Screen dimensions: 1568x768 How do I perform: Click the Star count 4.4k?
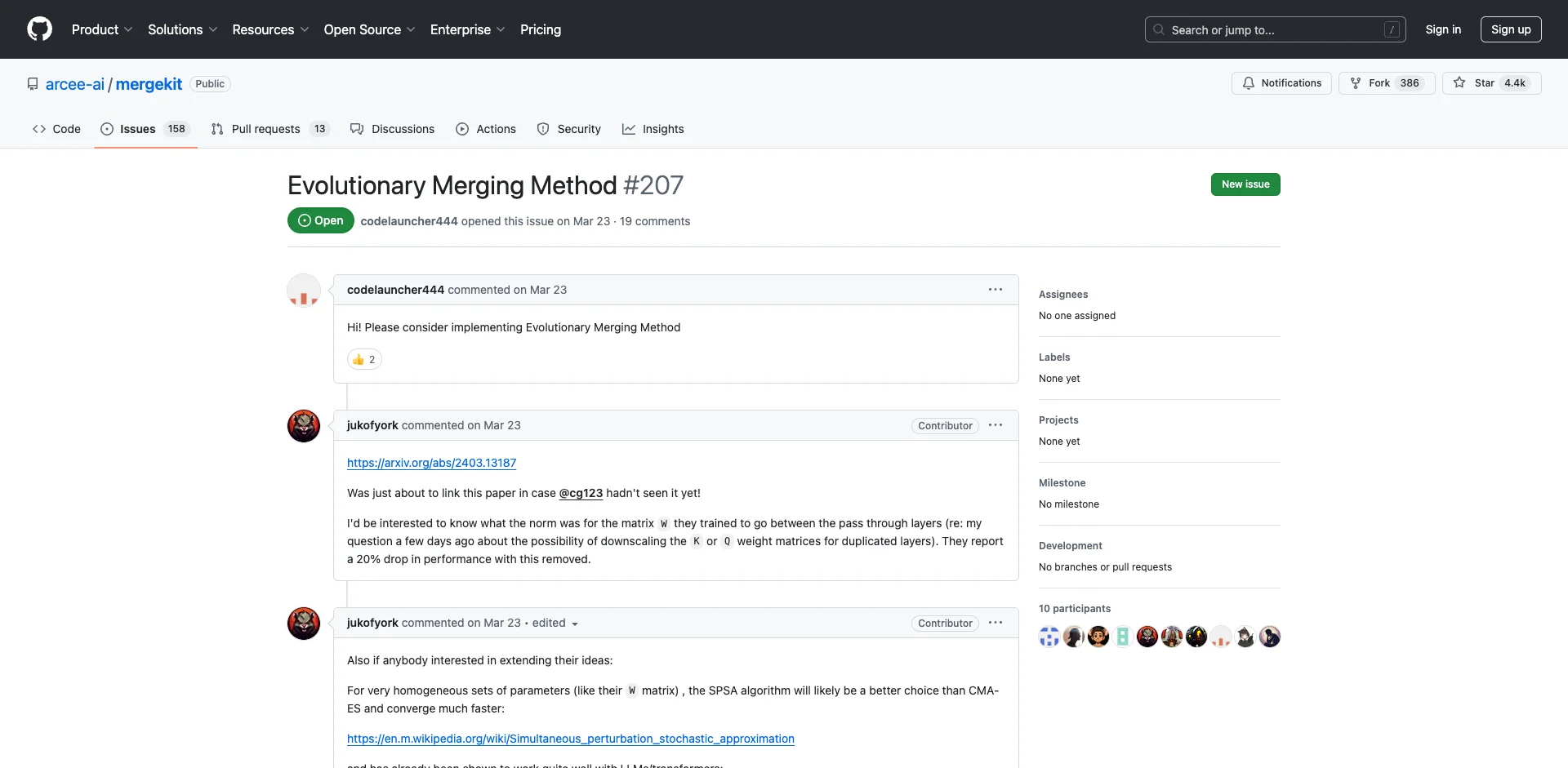[1515, 83]
